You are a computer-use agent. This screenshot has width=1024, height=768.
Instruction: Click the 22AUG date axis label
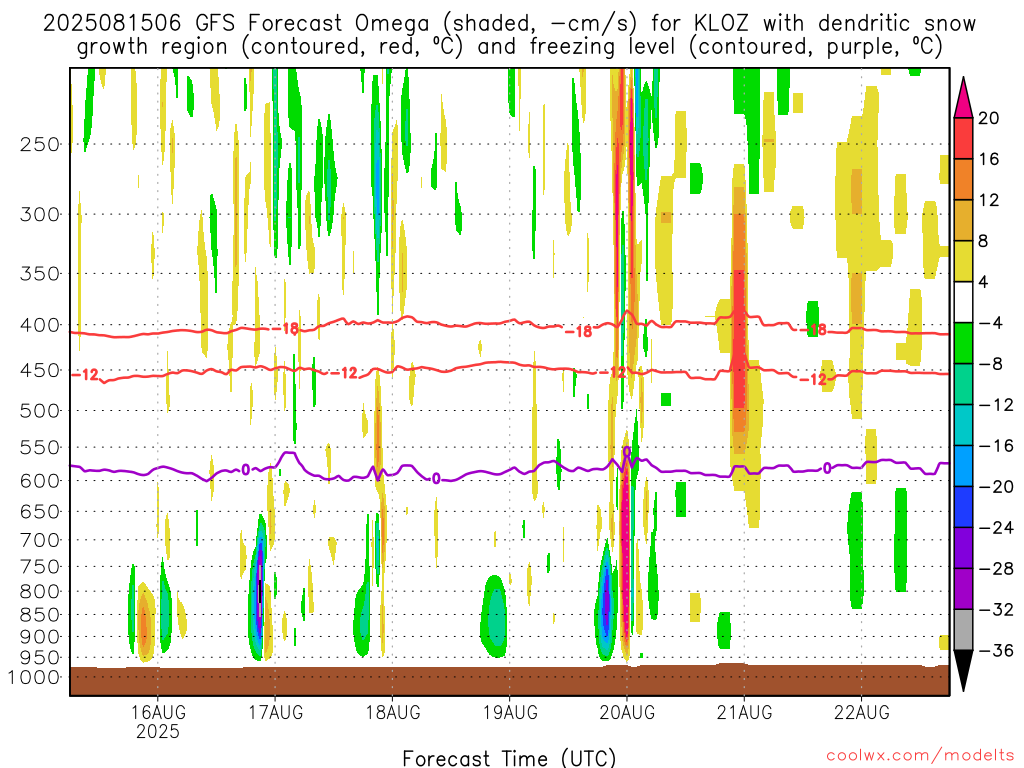(x=861, y=712)
